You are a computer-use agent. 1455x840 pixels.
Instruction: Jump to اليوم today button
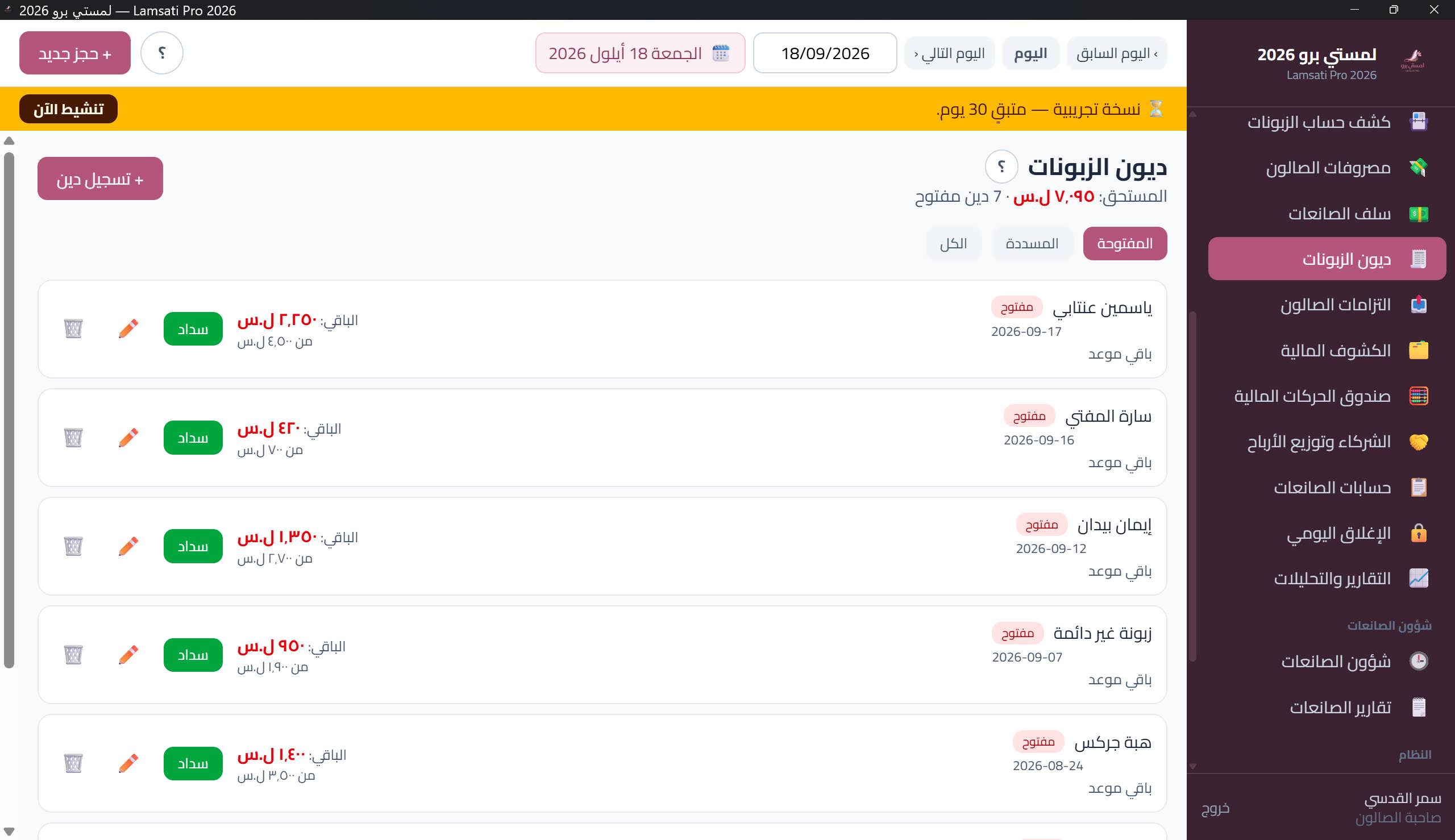click(1031, 53)
